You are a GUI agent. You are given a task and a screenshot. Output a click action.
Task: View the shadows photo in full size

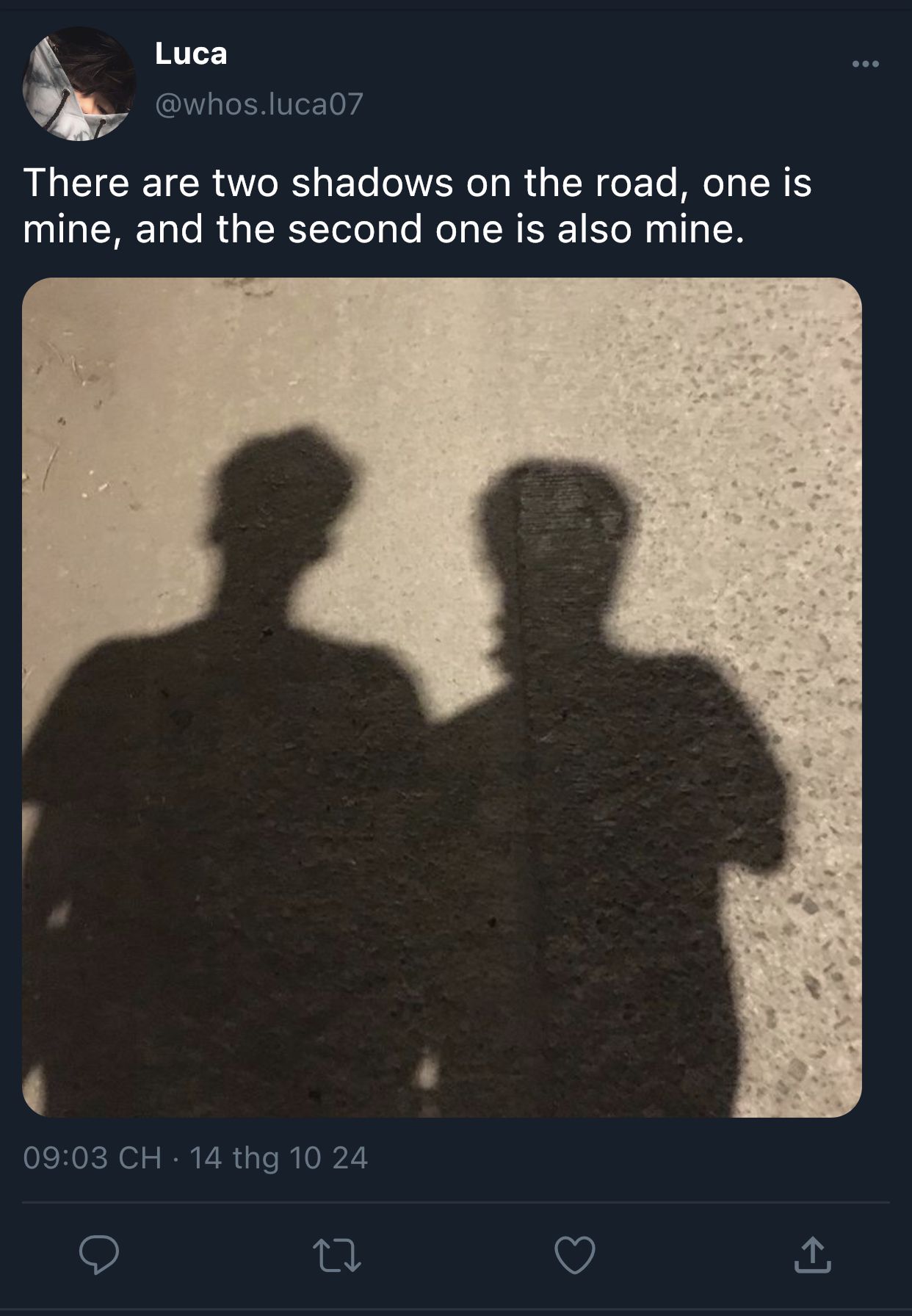[442, 697]
